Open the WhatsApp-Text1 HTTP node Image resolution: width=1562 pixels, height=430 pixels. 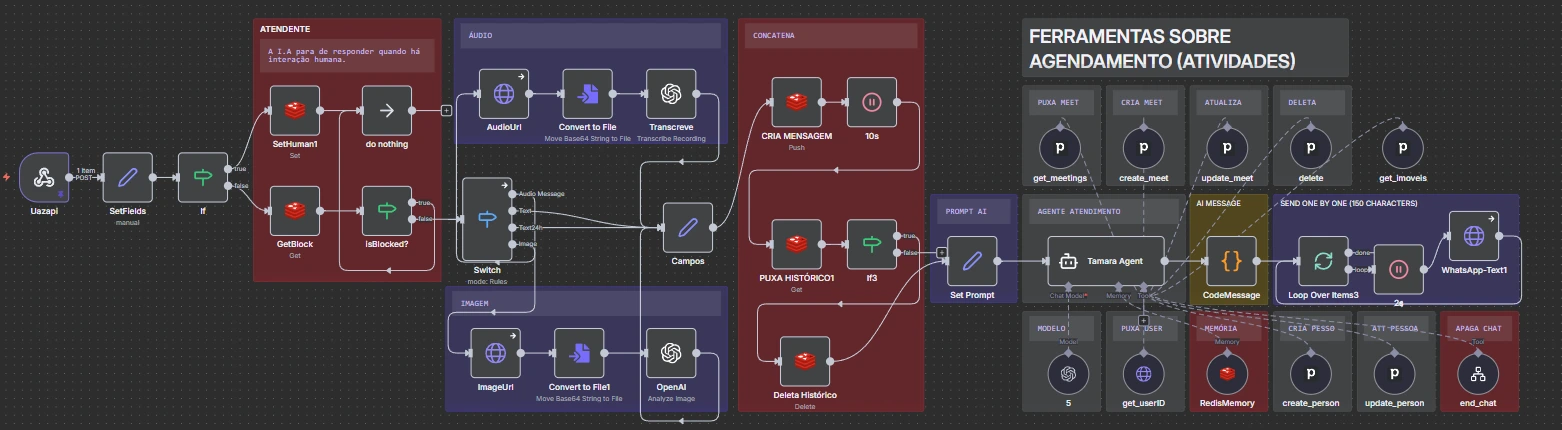click(x=1474, y=236)
